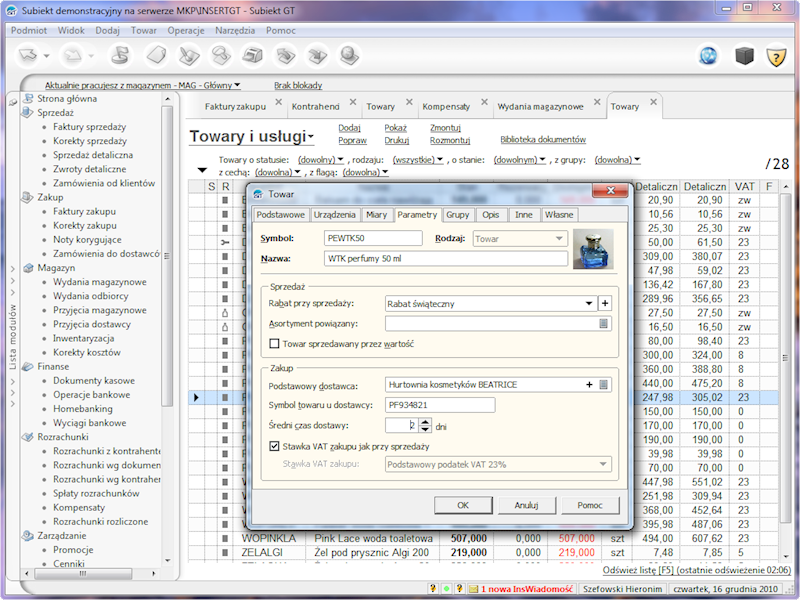Click the yellow question mark icon in status bar
Screen dimensions: 800x600
click(432, 588)
